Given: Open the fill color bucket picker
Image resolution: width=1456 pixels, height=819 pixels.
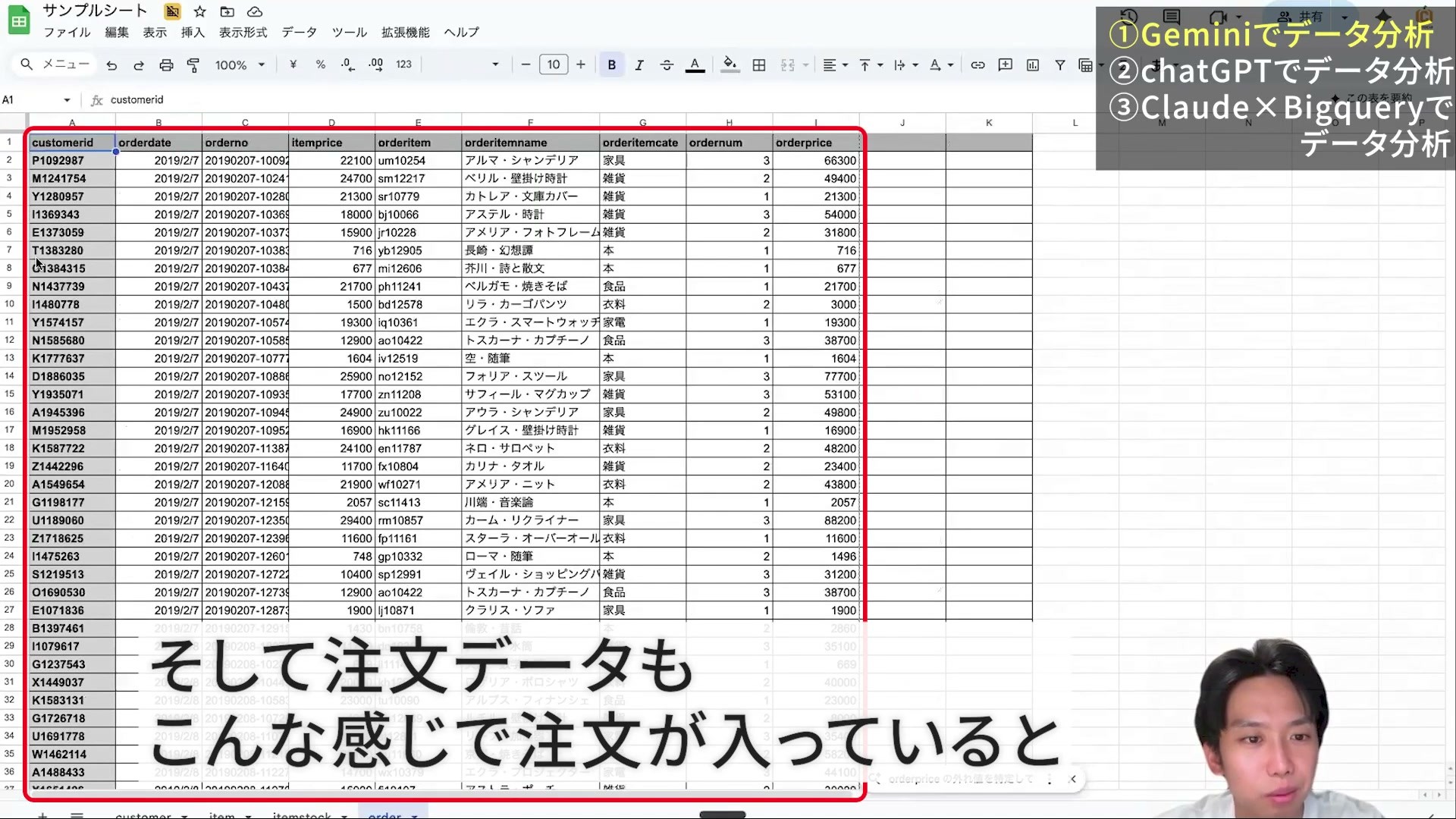Looking at the screenshot, I should point(730,64).
